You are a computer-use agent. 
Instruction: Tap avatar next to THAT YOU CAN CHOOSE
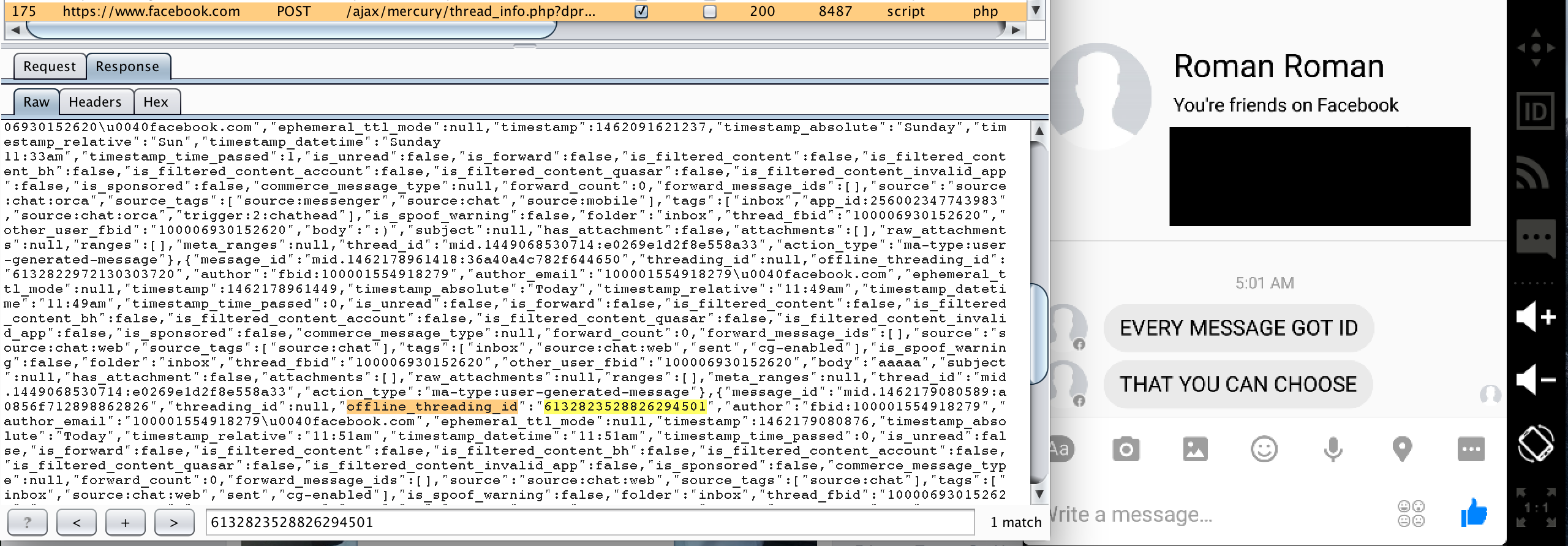click(1068, 383)
